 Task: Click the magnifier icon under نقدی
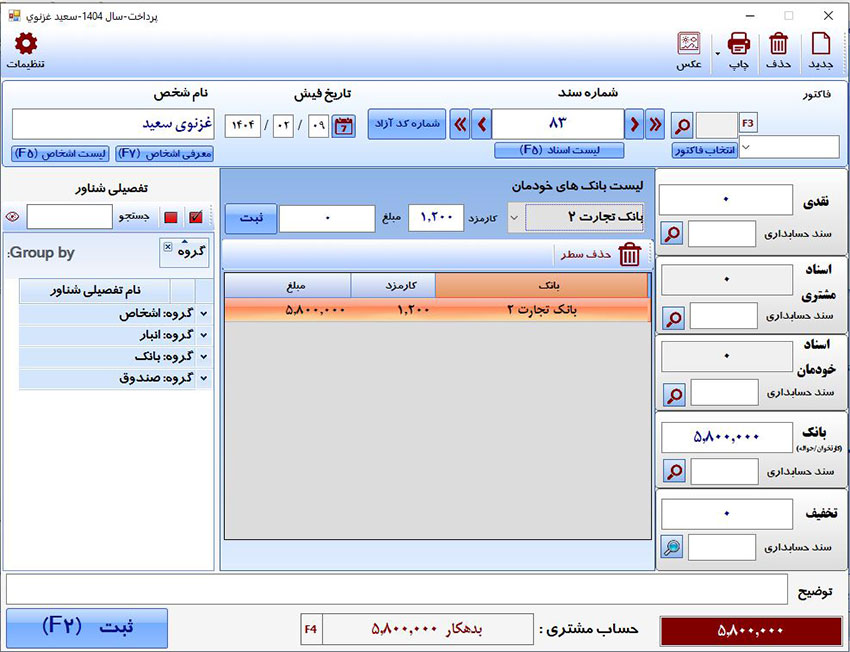pyautogui.click(x=672, y=234)
